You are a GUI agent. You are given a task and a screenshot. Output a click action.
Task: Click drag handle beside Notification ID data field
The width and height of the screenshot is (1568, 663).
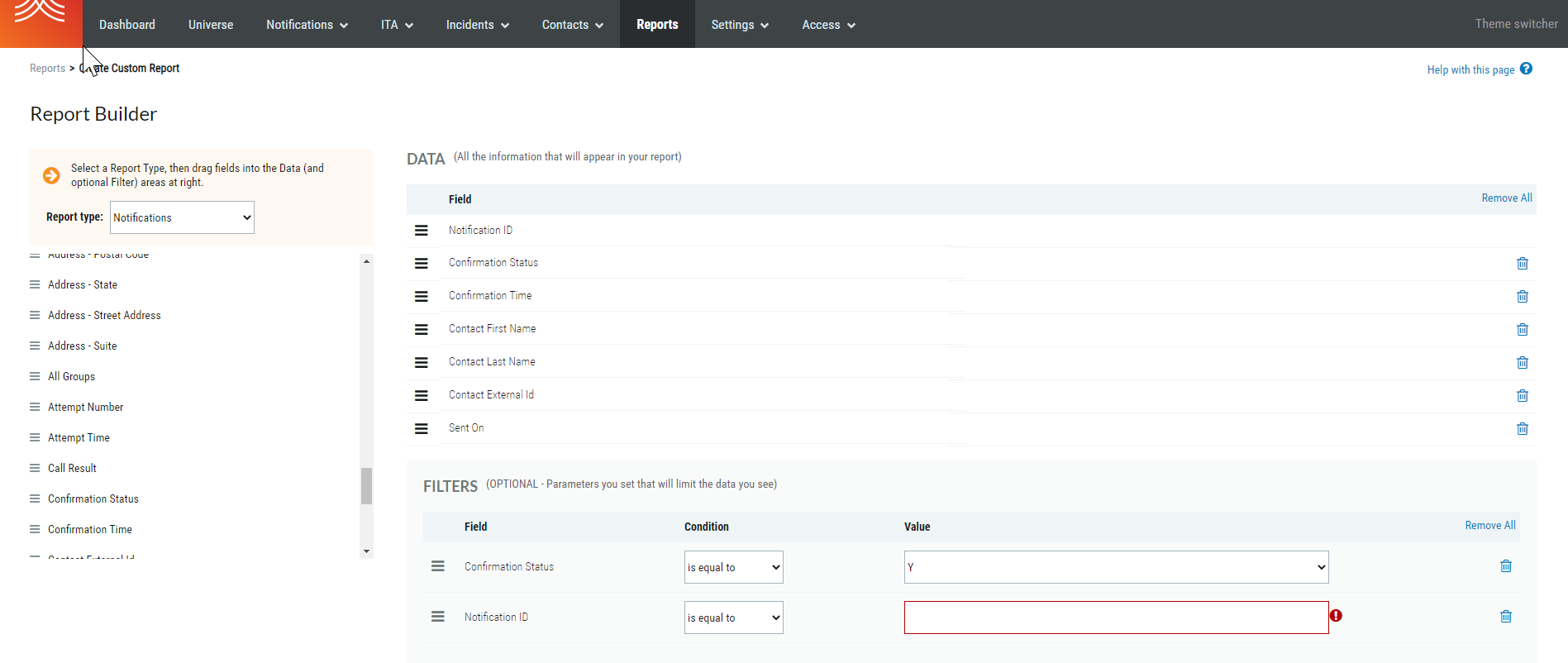coord(422,231)
